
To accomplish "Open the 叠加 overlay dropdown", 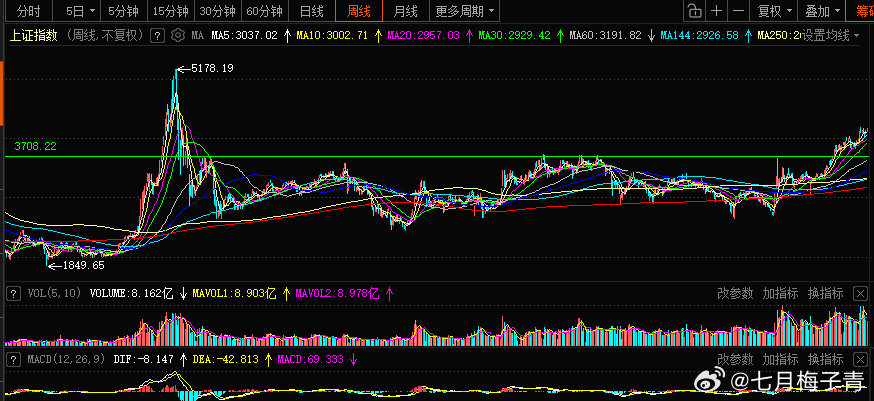I will pos(822,11).
